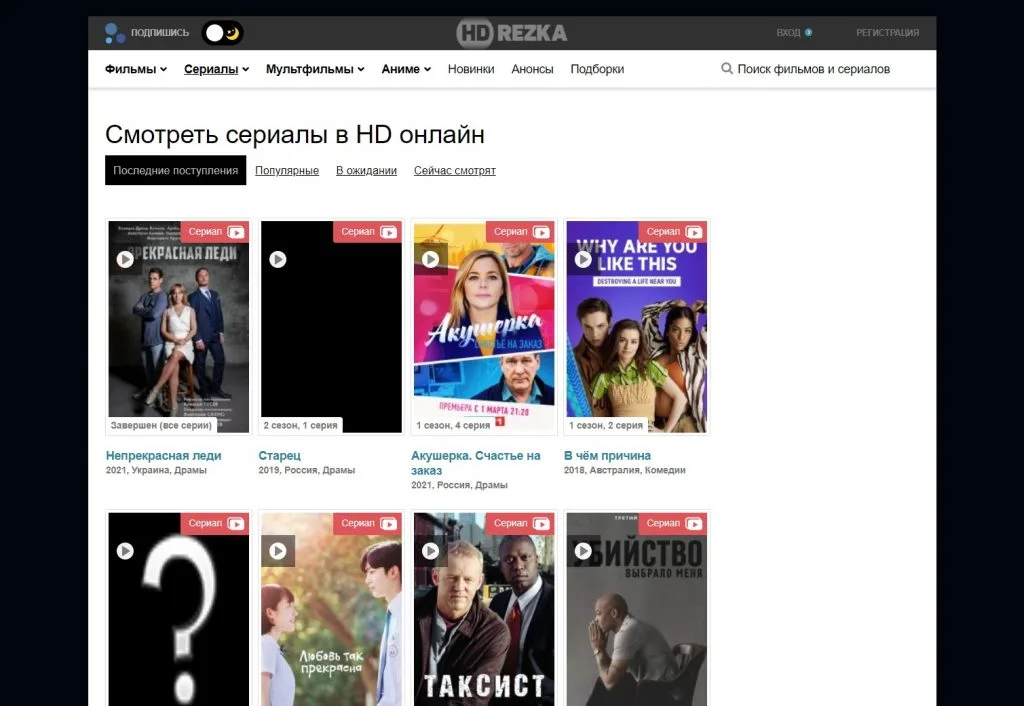This screenshot has width=1024, height=706.
Task: Open the Сейчас смотрят tab
Action: (x=454, y=170)
